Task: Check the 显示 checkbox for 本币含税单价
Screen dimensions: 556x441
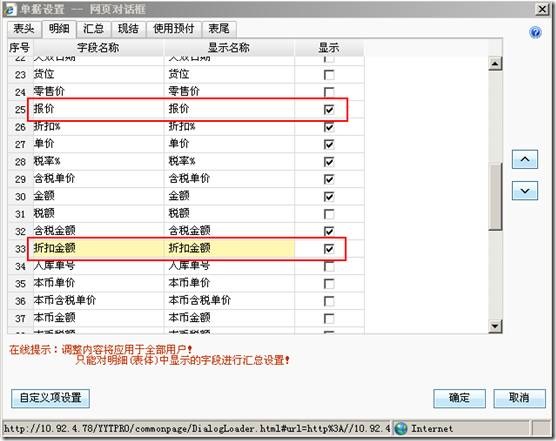Action: pyautogui.click(x=329, y=301)
